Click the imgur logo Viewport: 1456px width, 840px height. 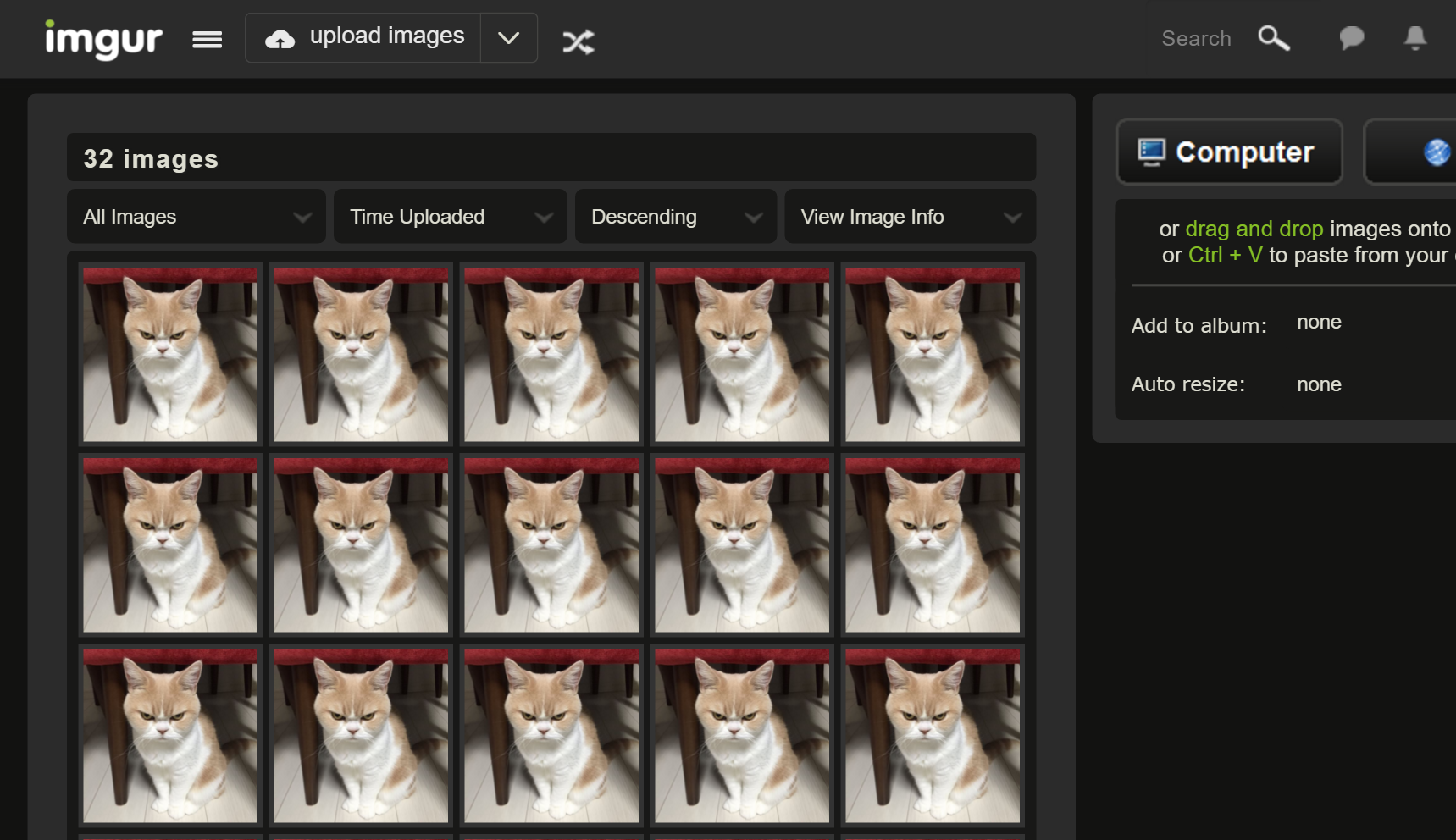pos(103,39)
